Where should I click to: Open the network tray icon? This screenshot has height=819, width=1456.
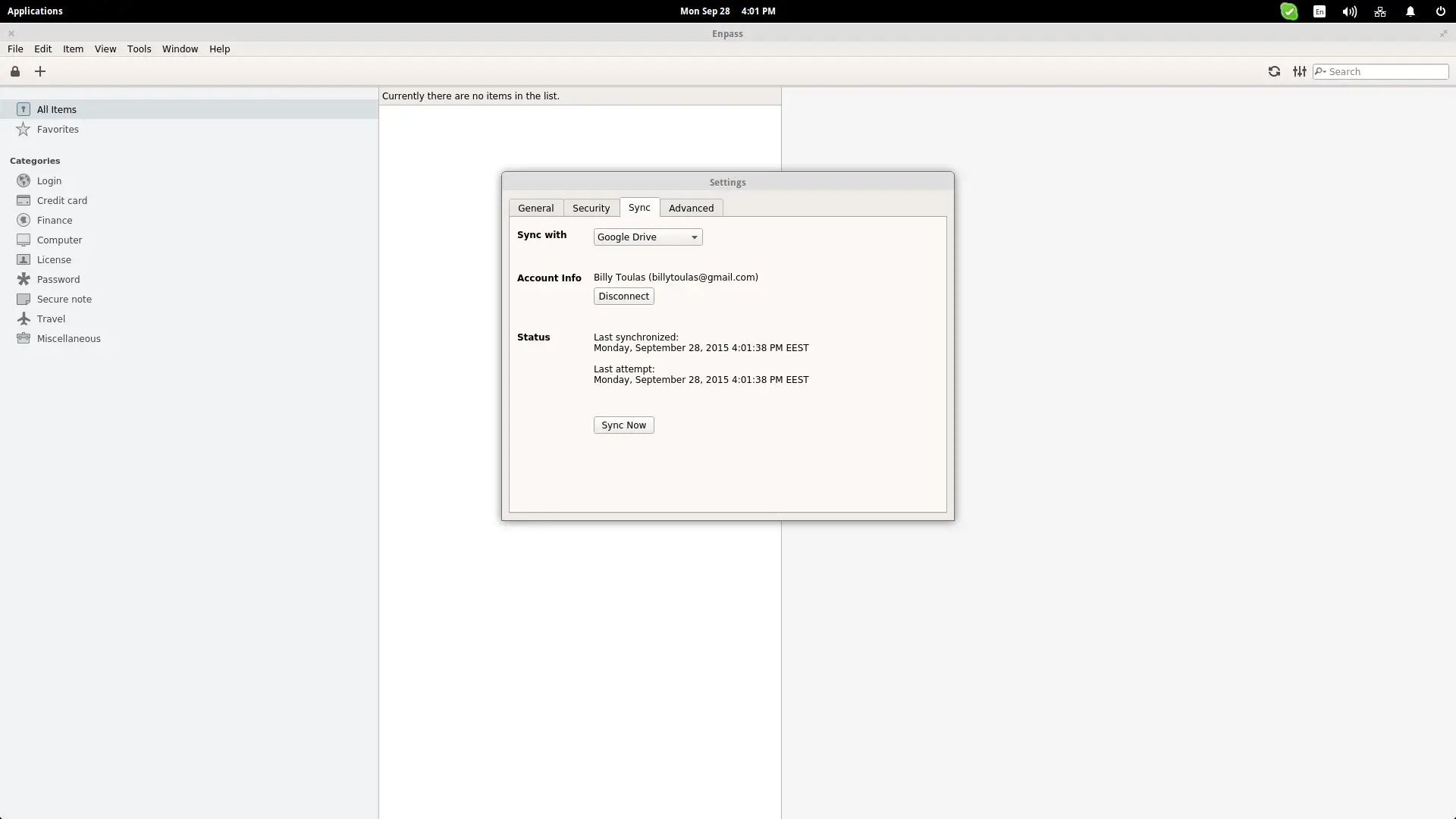(1380, 11)
